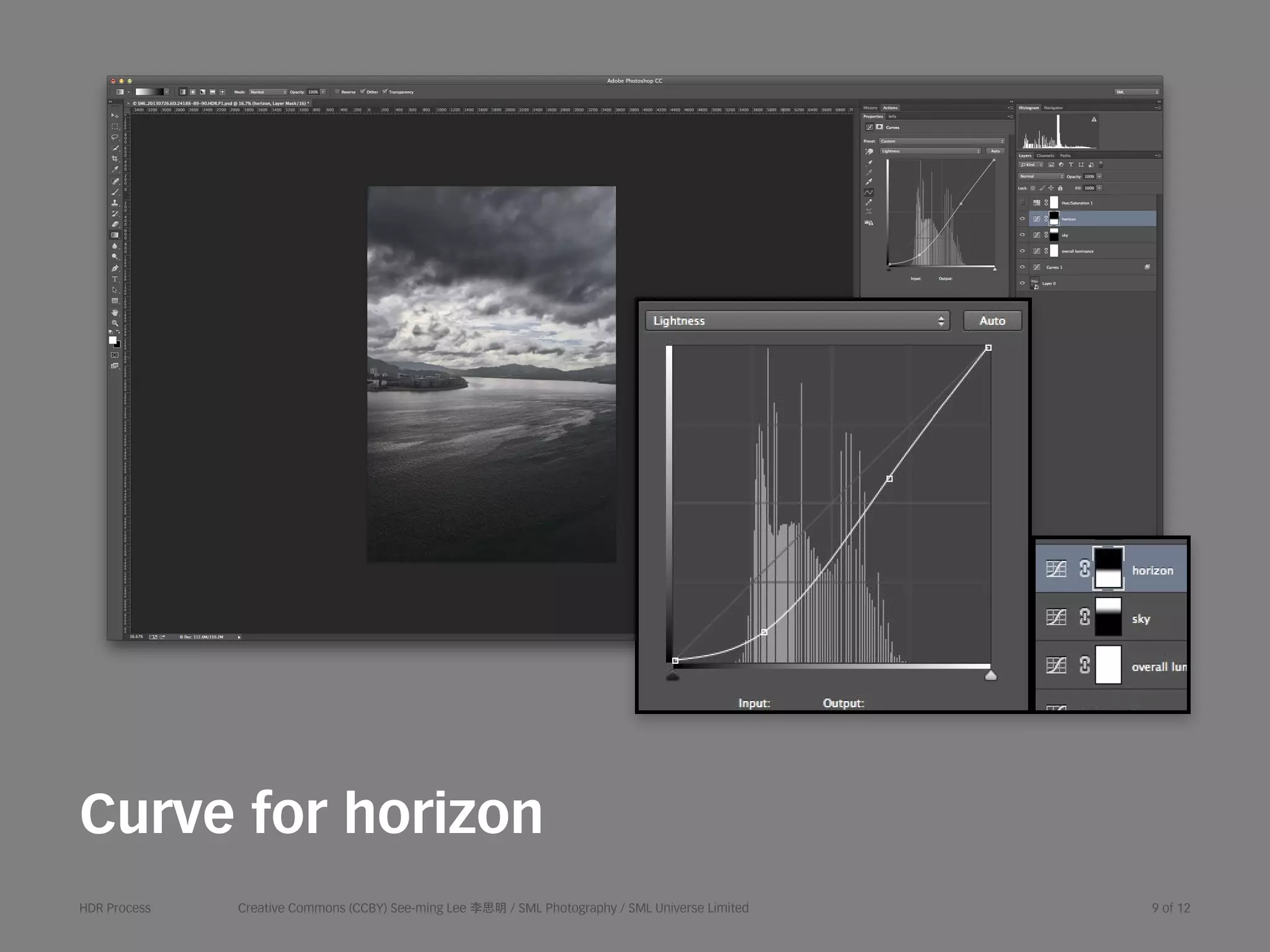Filter layers by type layers icon
The image size is (1270, 952).
click(x=1070, y=165)
